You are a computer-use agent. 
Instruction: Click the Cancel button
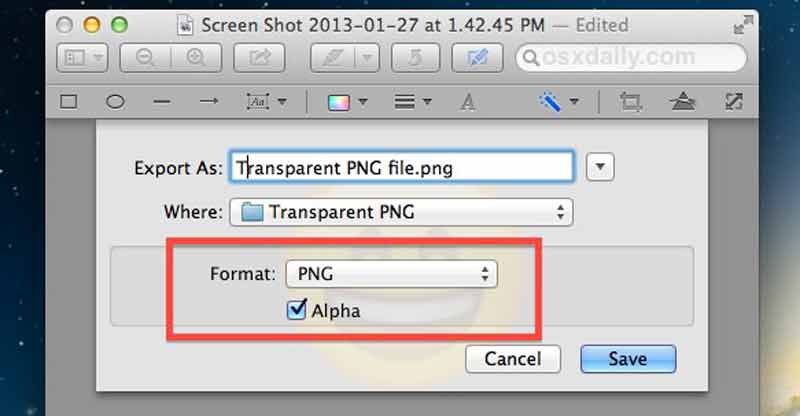click(x=512, y=359)
